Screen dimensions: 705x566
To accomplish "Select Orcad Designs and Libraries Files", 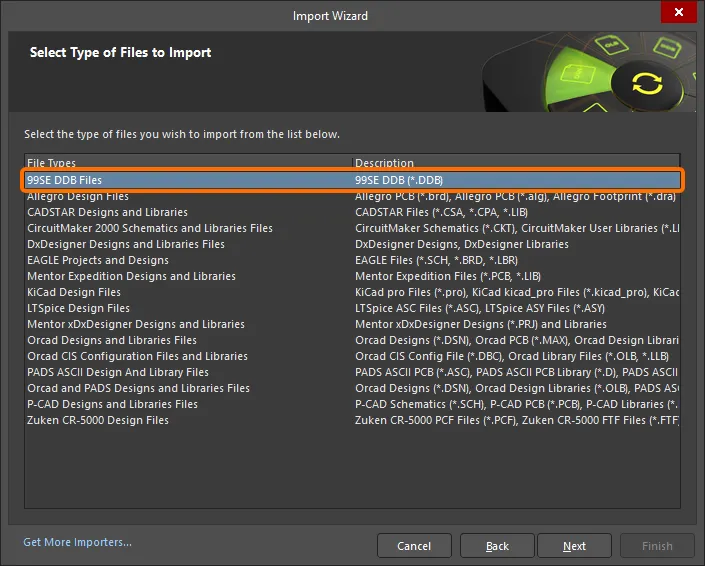I will [x=112, y=340].
